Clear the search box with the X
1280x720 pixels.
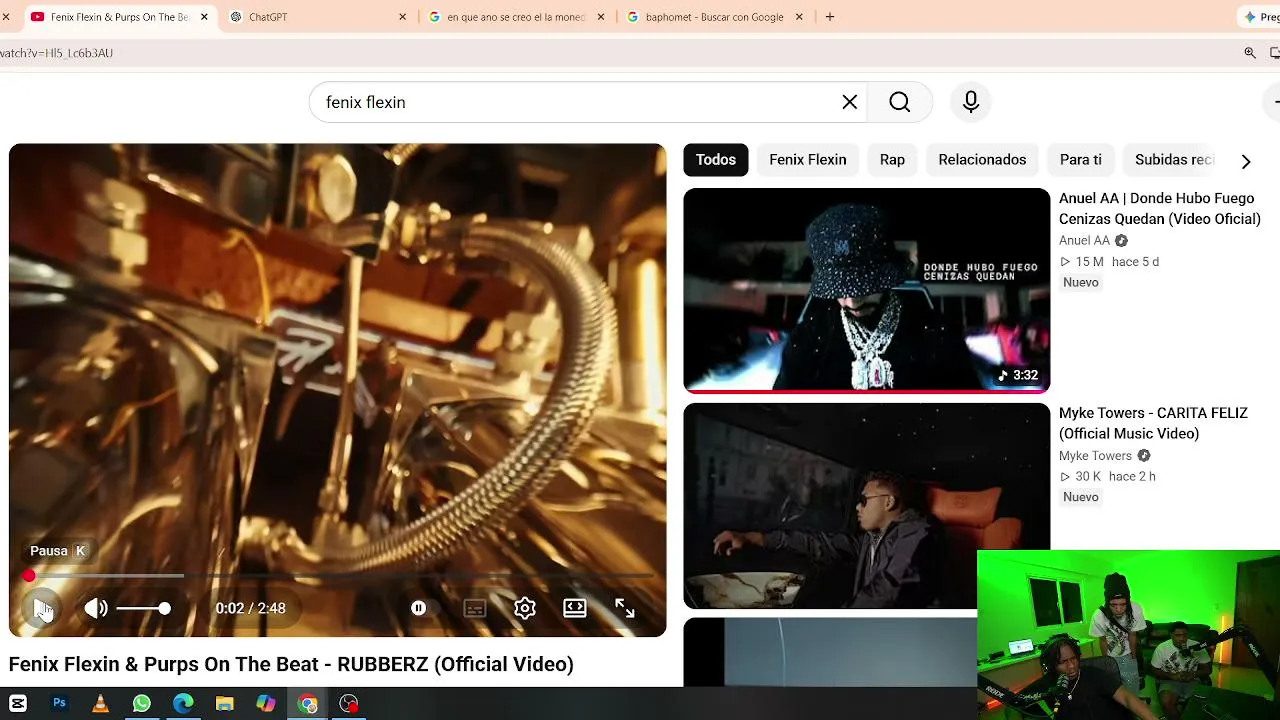850,102
